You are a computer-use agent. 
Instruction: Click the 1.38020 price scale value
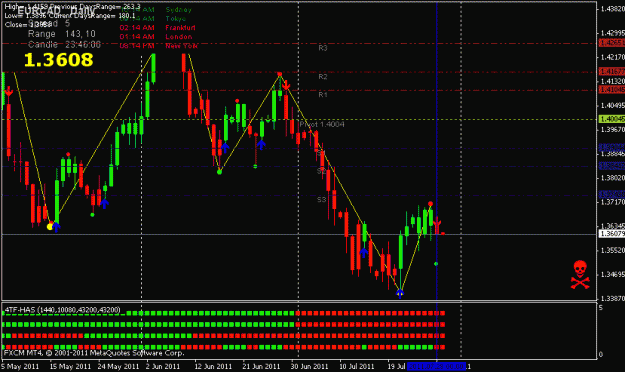[612, 178]
